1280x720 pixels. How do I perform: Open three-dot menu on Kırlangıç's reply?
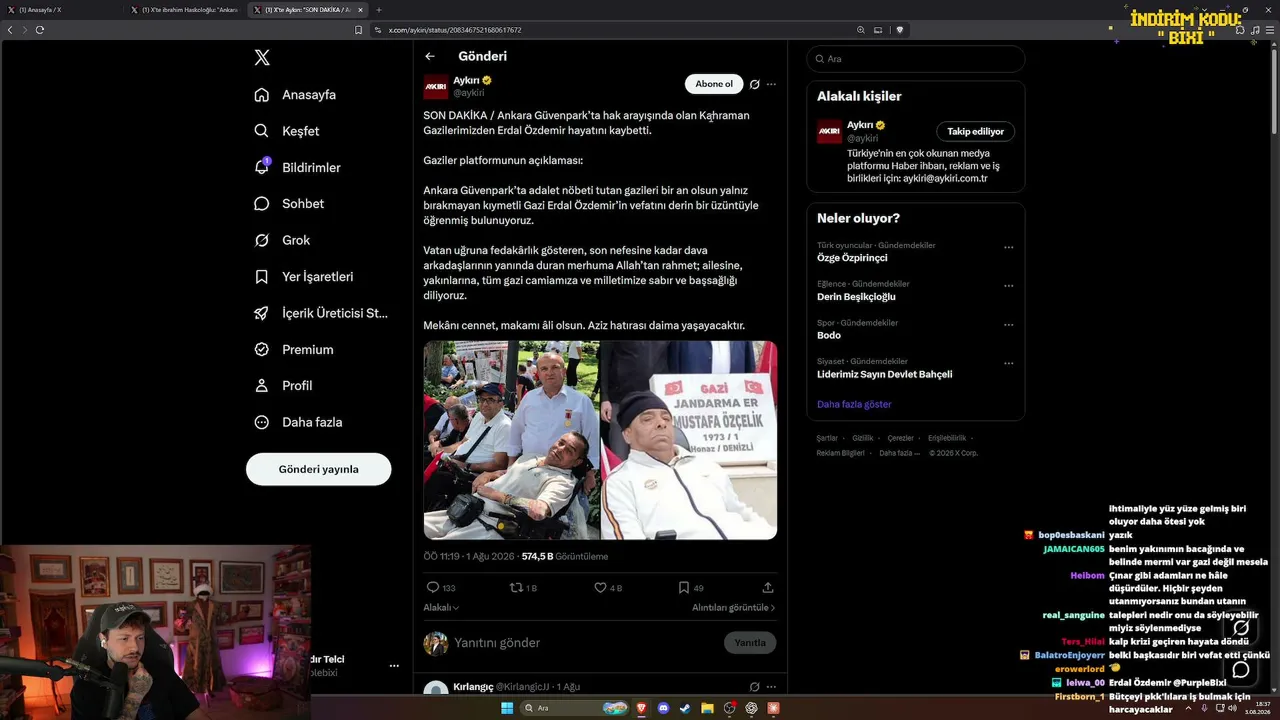[771, 687]
